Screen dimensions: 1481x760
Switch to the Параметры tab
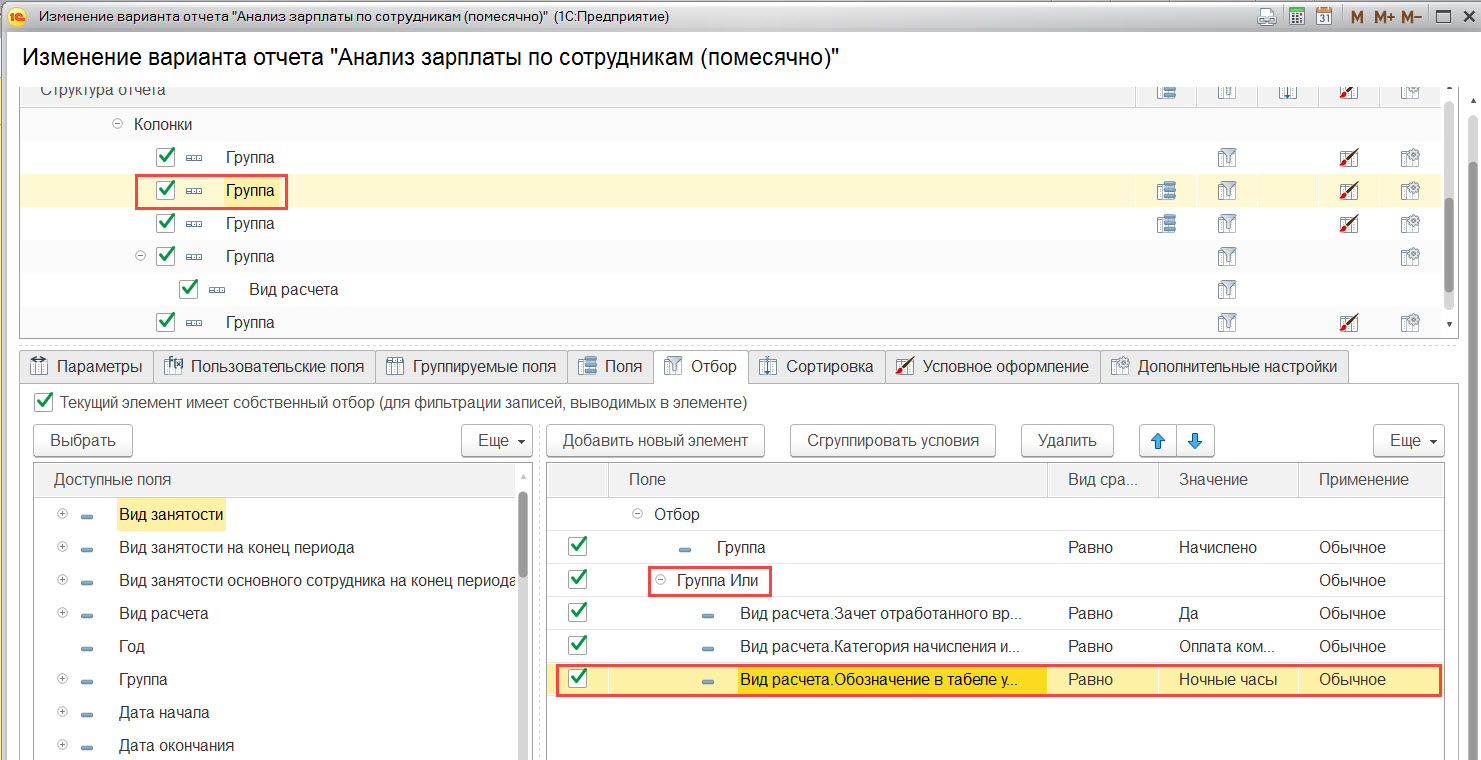(86, 366)
